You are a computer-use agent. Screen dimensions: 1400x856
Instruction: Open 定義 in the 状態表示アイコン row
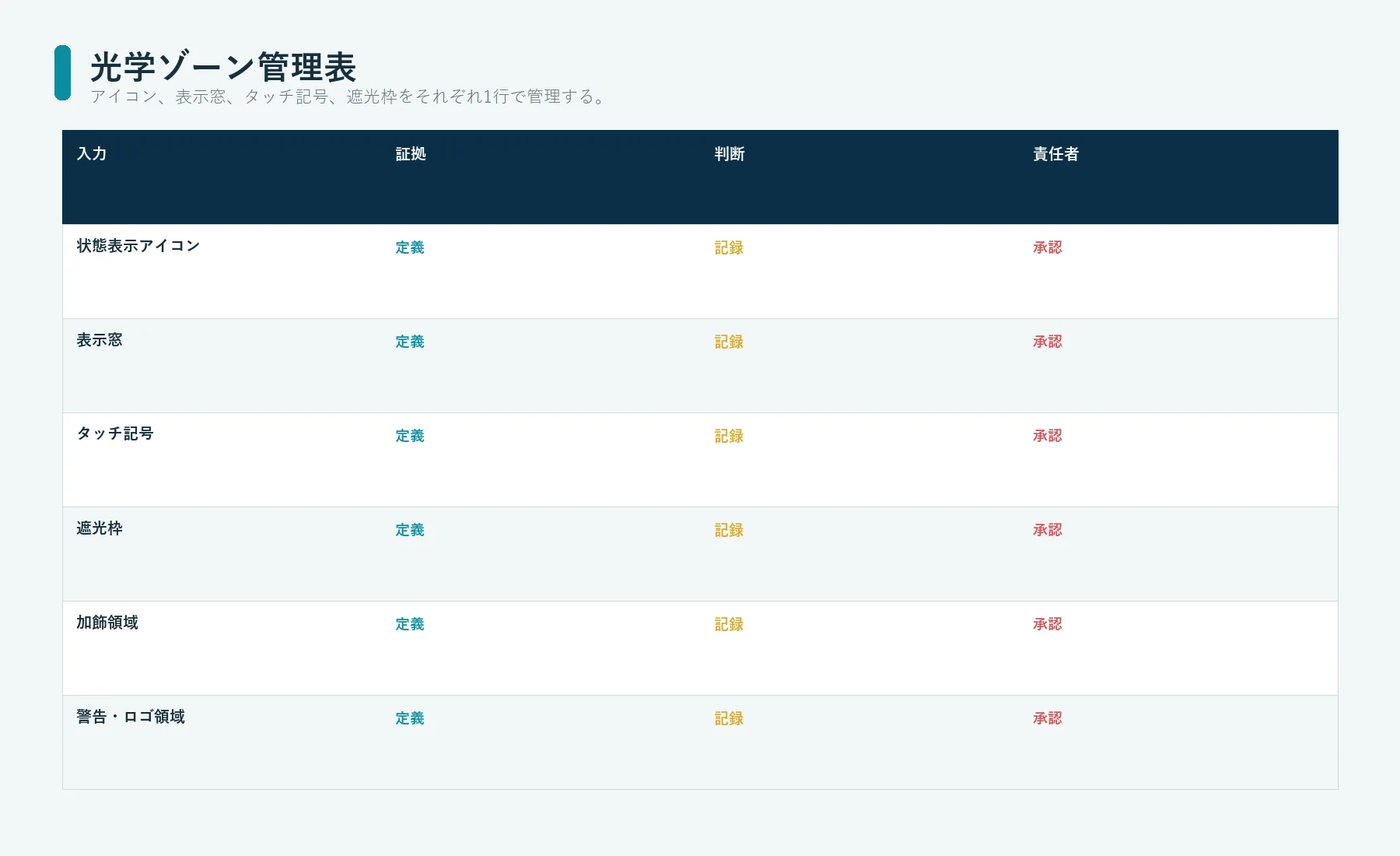[x=410, y=247]
